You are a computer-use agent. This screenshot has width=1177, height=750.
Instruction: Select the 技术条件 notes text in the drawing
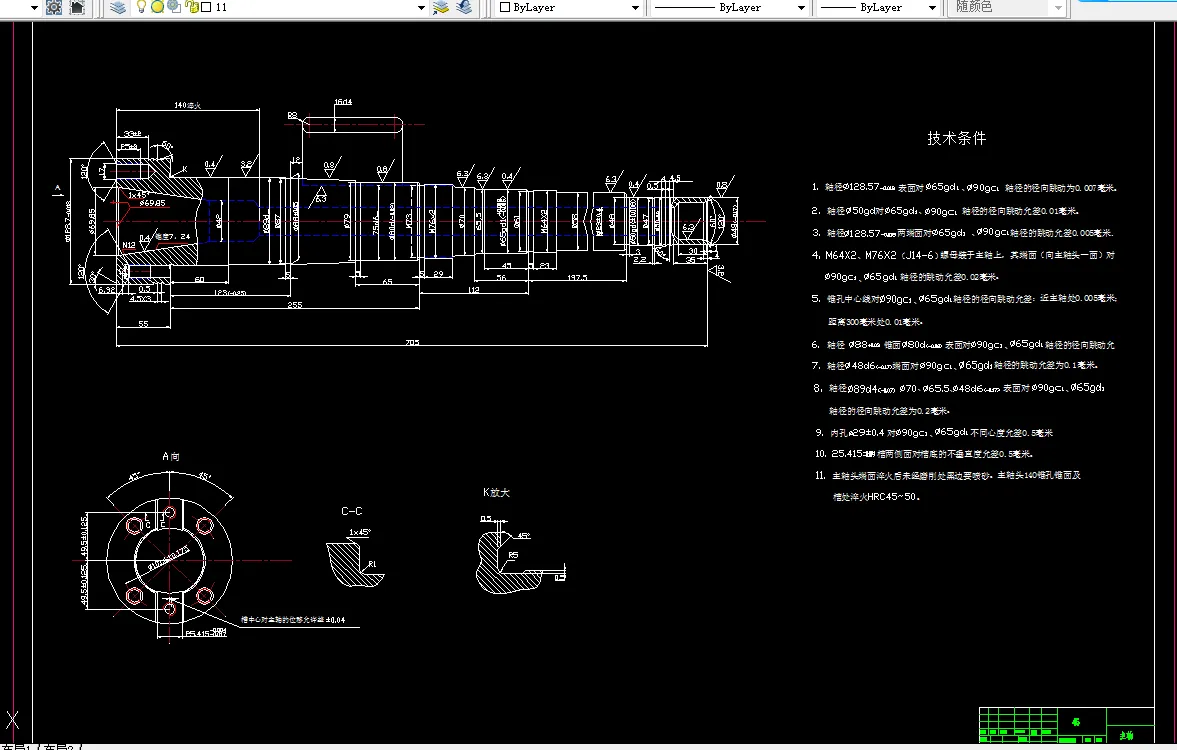[955, 139]
